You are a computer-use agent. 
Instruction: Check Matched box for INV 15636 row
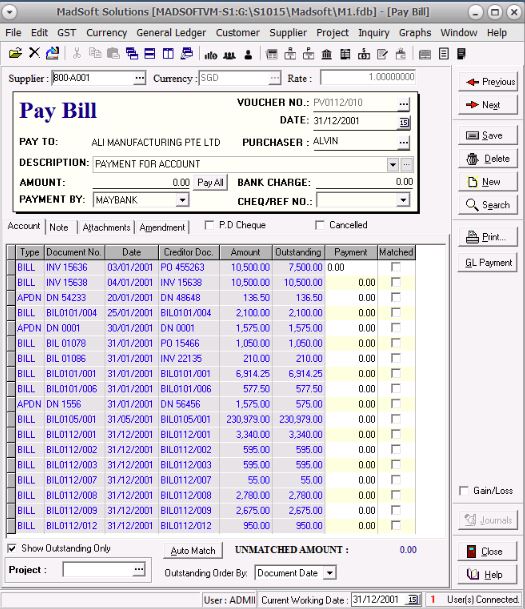point(396,267)
